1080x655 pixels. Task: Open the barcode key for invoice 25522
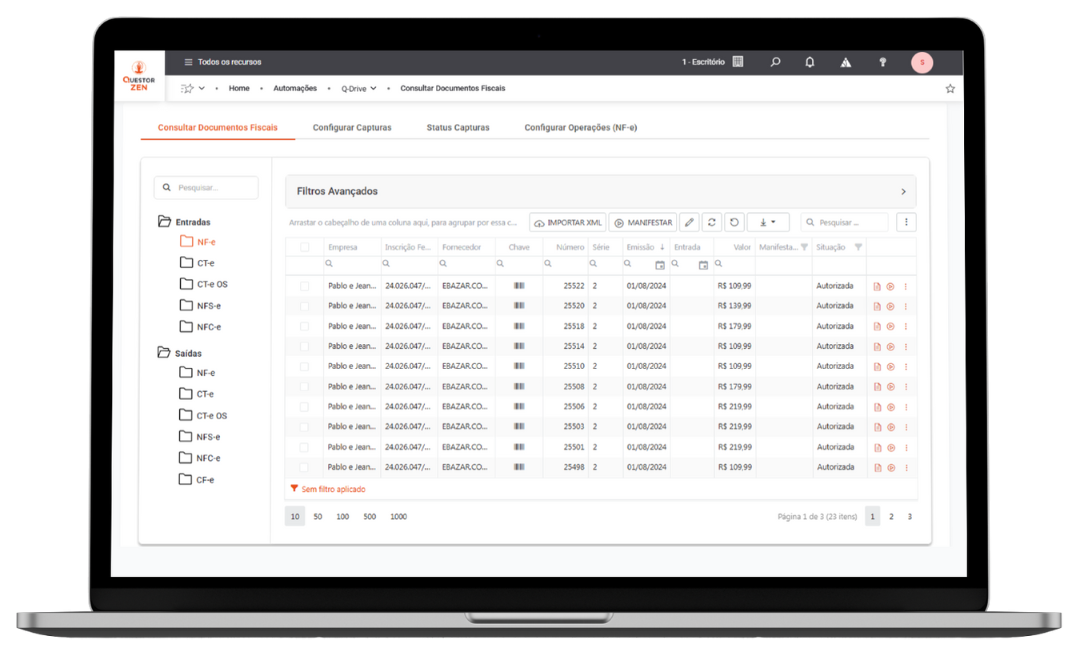tap(519, 286)
